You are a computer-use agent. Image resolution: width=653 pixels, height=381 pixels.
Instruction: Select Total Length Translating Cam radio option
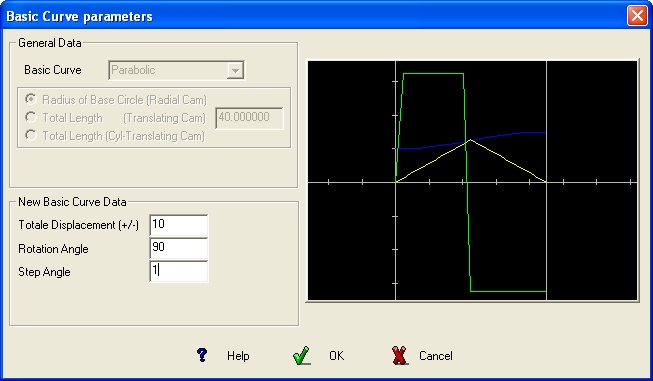coord(31,117)
